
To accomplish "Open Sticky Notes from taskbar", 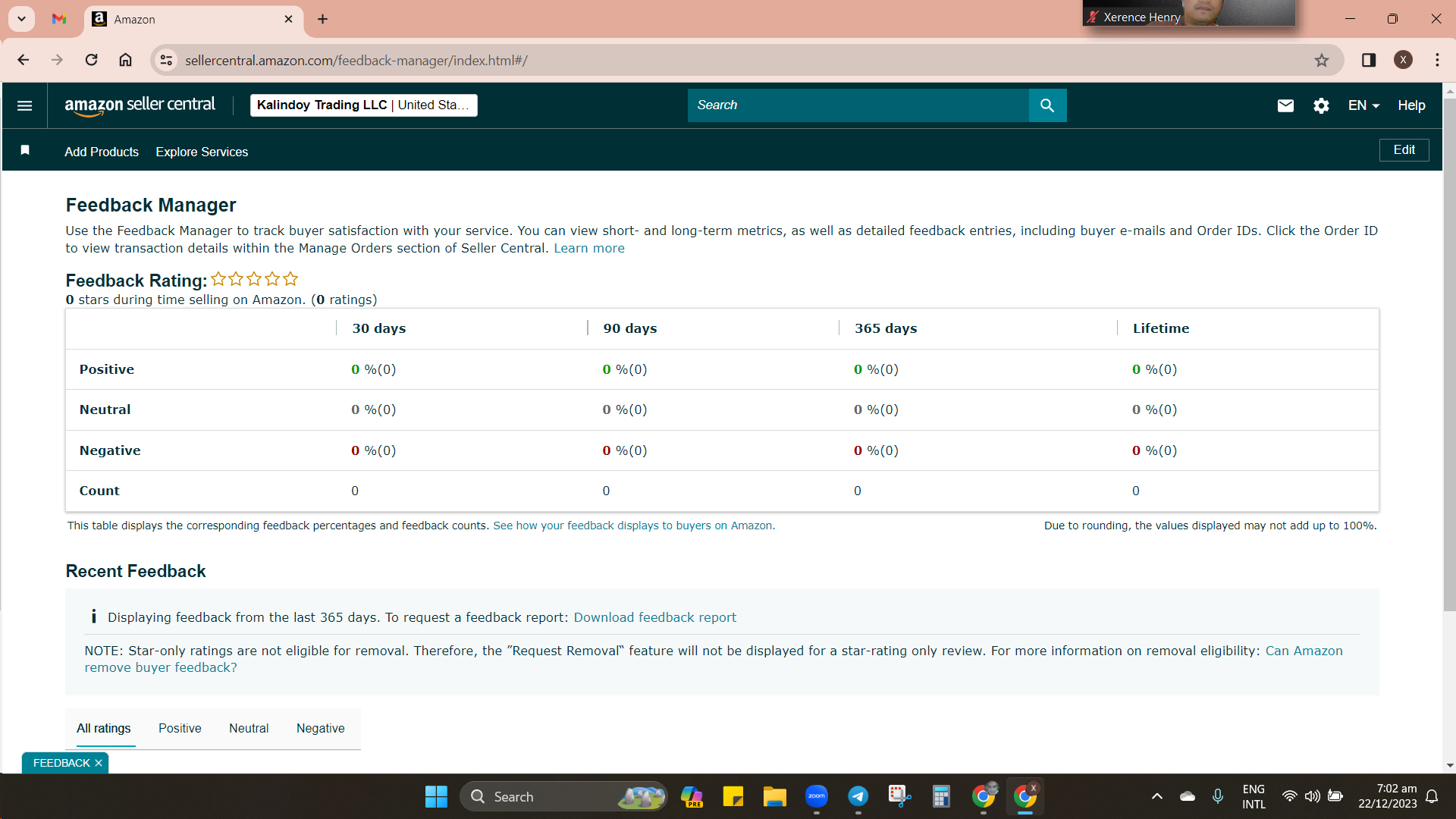I will (x=733, y=797).
